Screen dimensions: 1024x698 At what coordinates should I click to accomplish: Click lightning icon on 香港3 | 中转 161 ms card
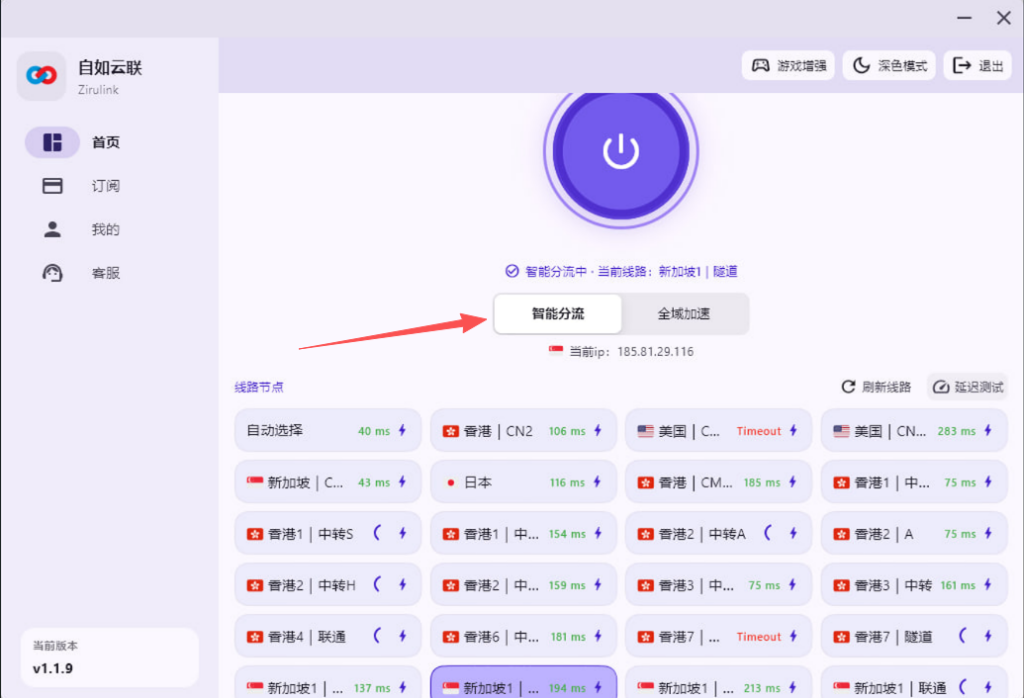click(988, 584)
